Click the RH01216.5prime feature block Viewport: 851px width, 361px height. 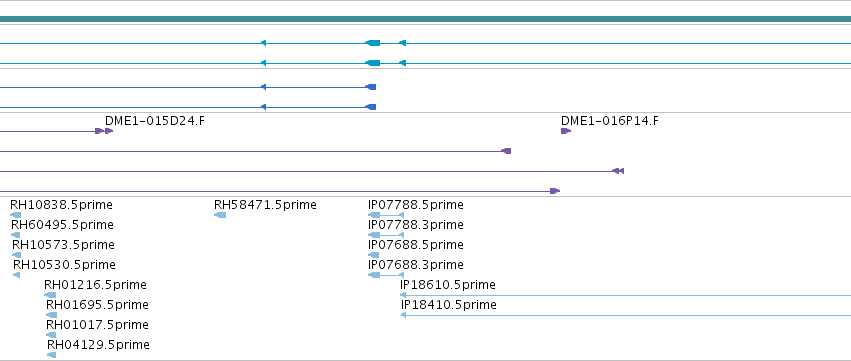pos(50,295)
